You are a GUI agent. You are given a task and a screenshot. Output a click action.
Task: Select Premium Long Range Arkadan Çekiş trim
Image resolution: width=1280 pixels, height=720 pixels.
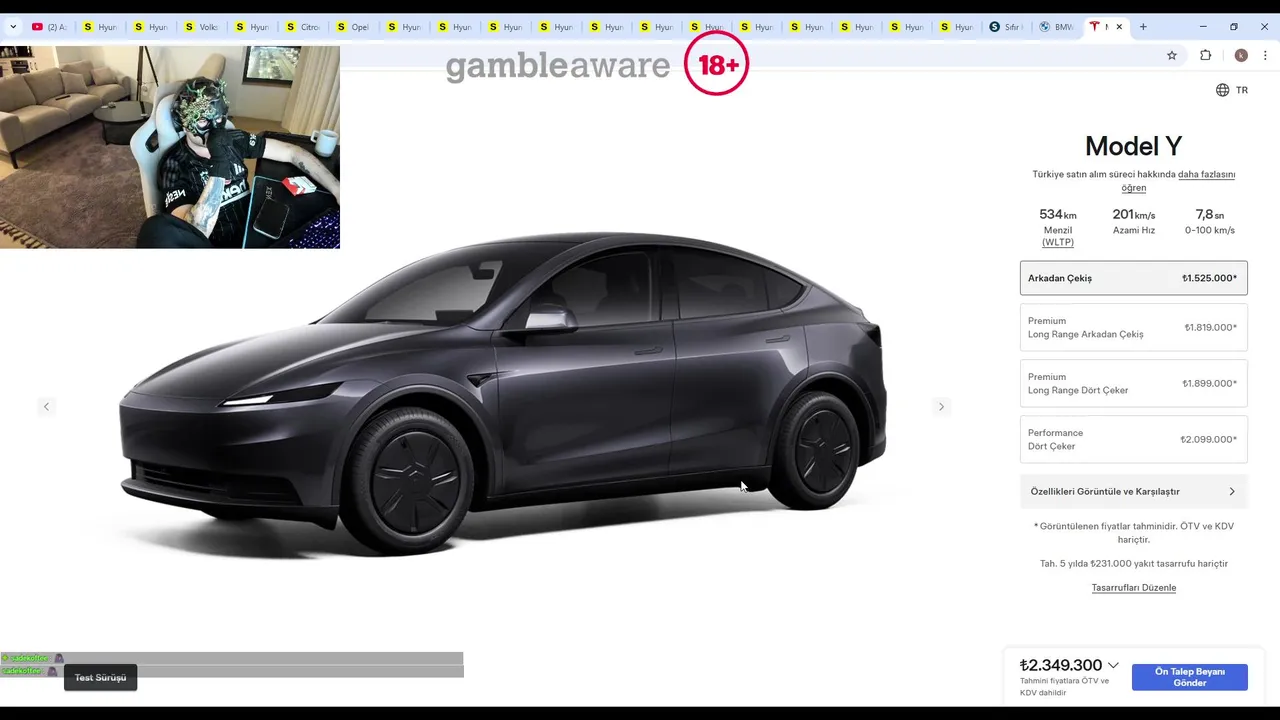click(1134, 327)
